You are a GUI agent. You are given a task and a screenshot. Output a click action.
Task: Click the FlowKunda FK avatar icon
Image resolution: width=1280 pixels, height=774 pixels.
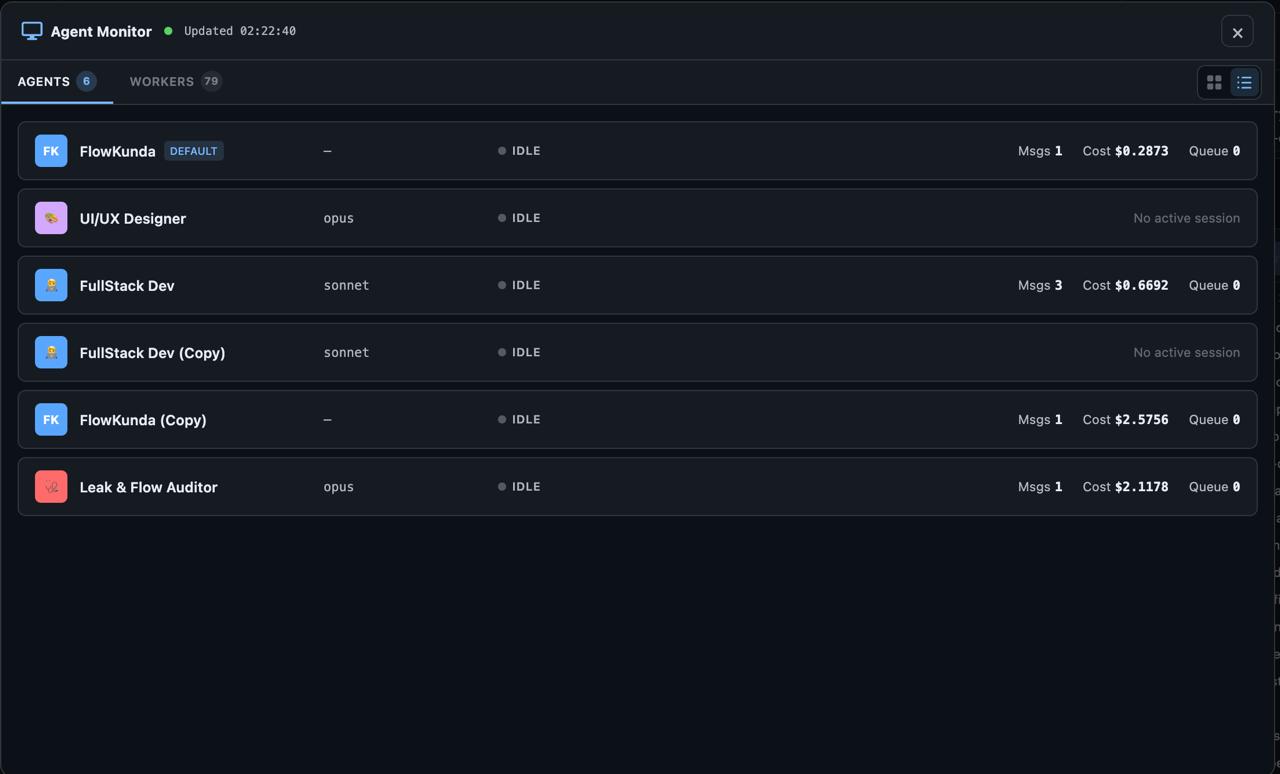point(51,151)
